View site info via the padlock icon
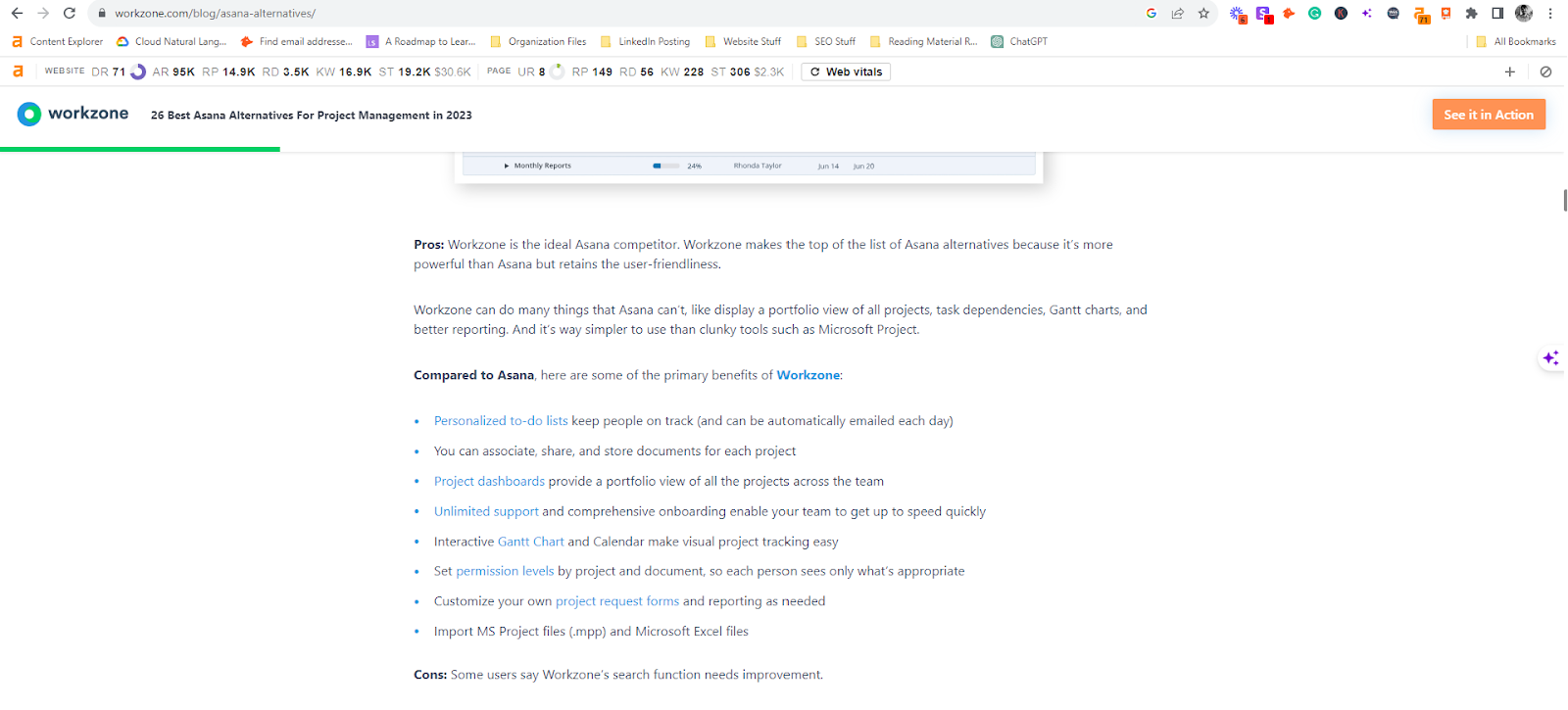Image resolution: width=1568 pixels, height=710 pixels. [x=102, y=14]
